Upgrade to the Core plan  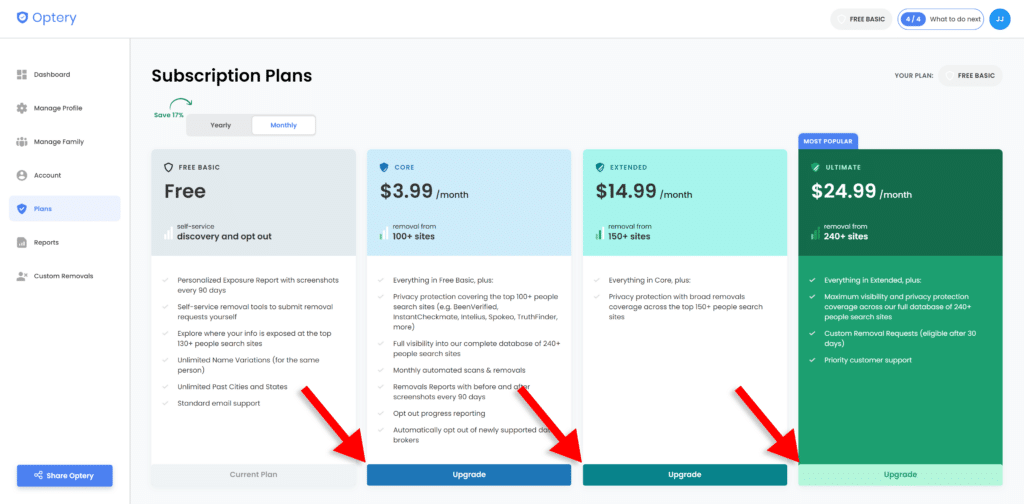click(x=469, y=475)
